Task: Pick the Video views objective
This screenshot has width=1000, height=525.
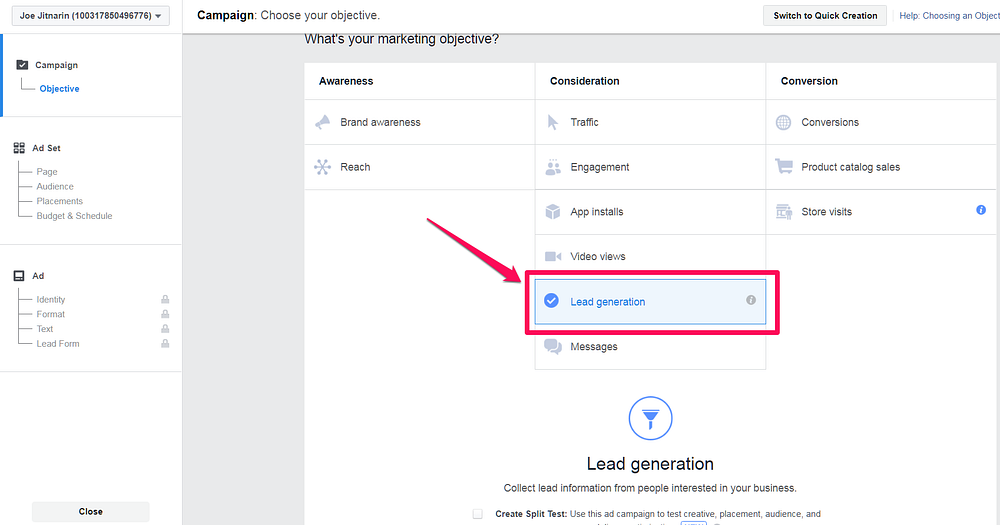Action: tap(651, 256)
